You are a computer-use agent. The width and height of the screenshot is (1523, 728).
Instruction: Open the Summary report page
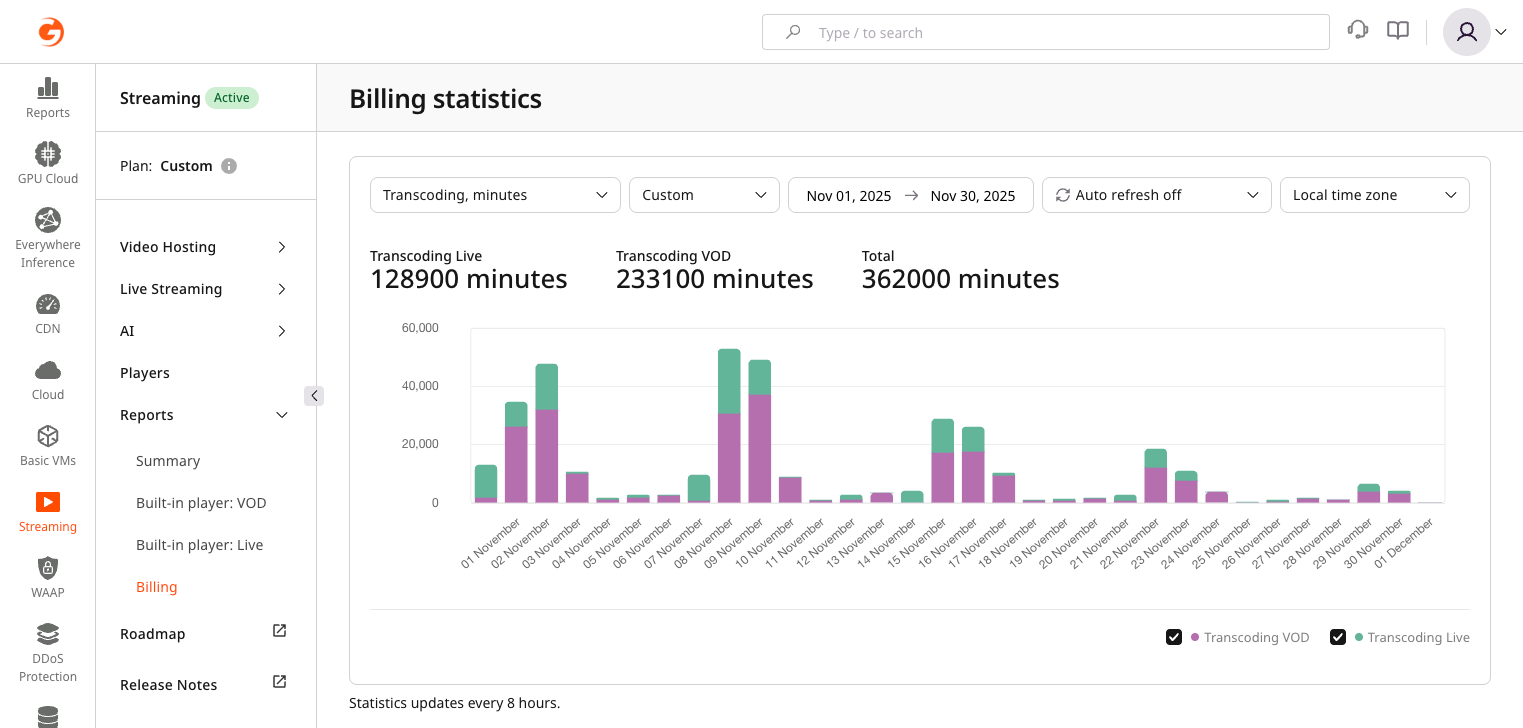click(x=168, y=461)
